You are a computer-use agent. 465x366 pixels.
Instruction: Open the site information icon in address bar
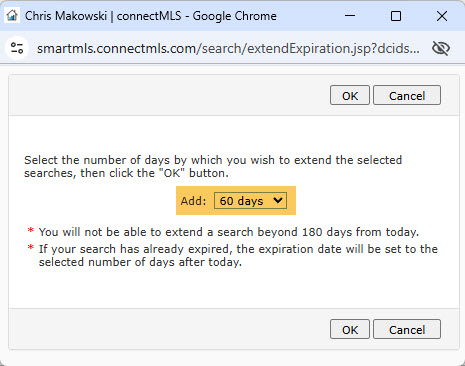click(x=17, y=48)
